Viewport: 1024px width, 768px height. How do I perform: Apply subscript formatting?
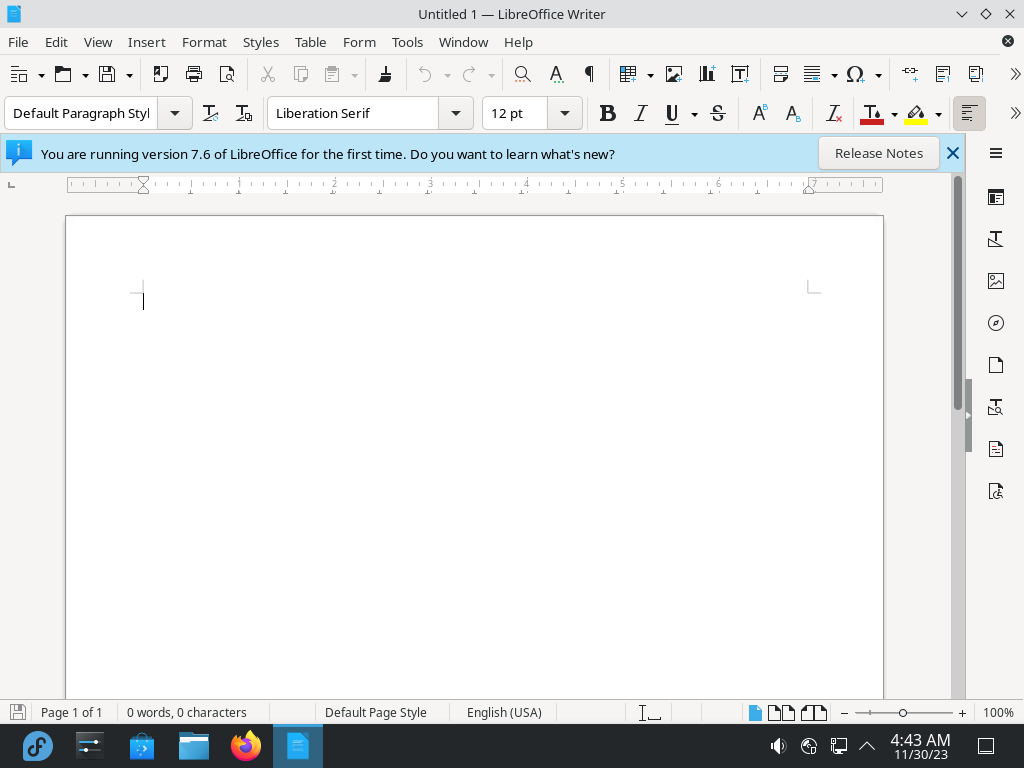point(793,114)
